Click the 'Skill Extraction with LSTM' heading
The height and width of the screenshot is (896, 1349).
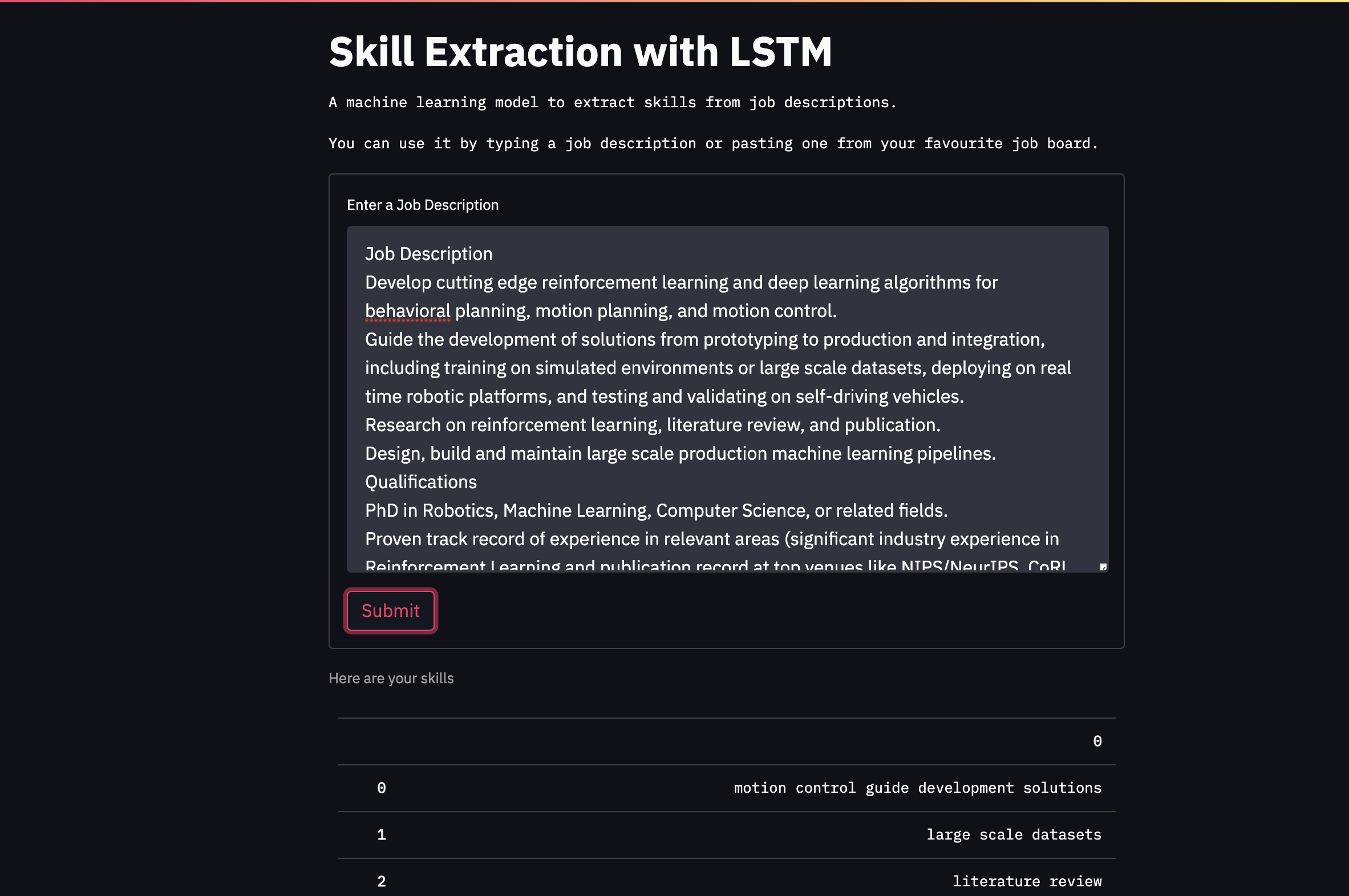point(580,52)
